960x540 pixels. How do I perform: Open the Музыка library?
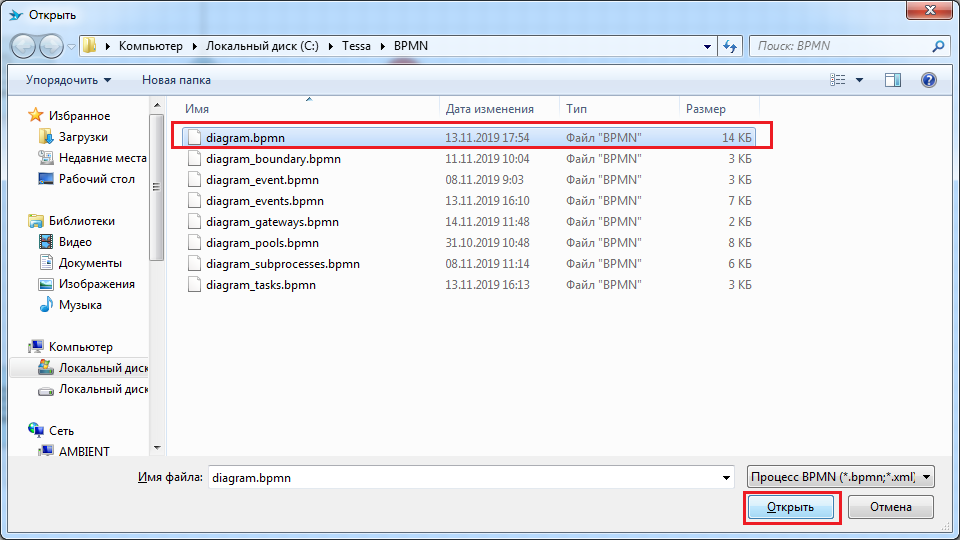(80, 305)
